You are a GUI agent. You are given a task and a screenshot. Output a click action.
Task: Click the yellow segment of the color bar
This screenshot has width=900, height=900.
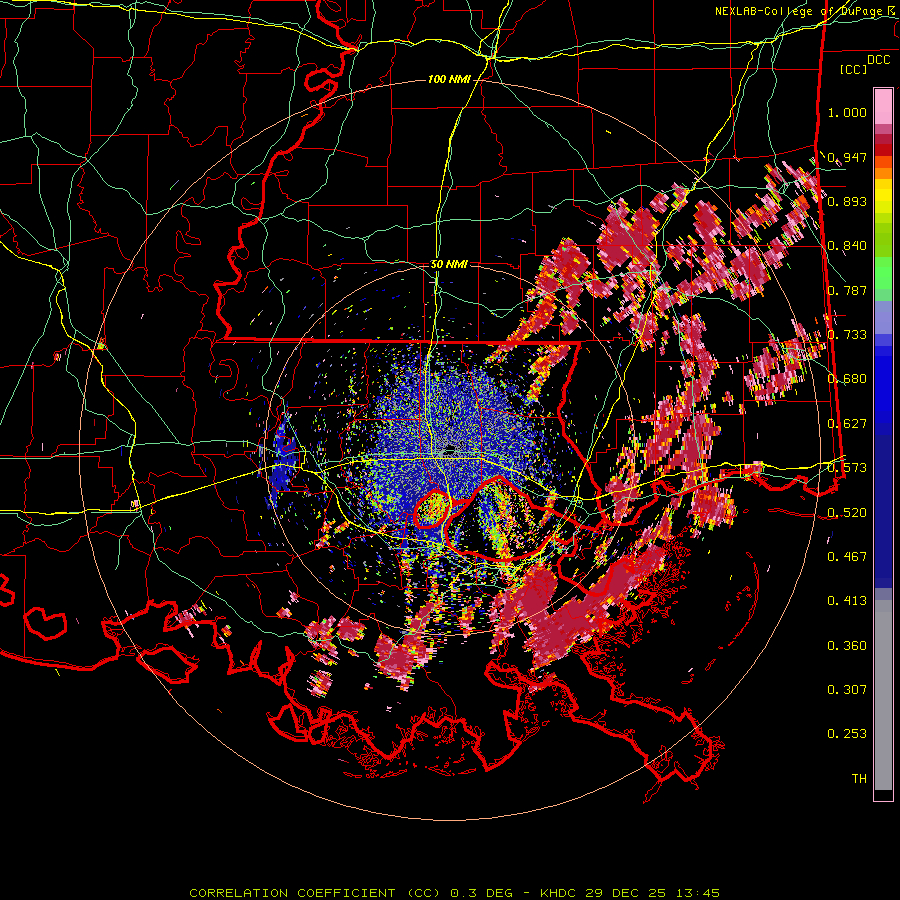883,196
